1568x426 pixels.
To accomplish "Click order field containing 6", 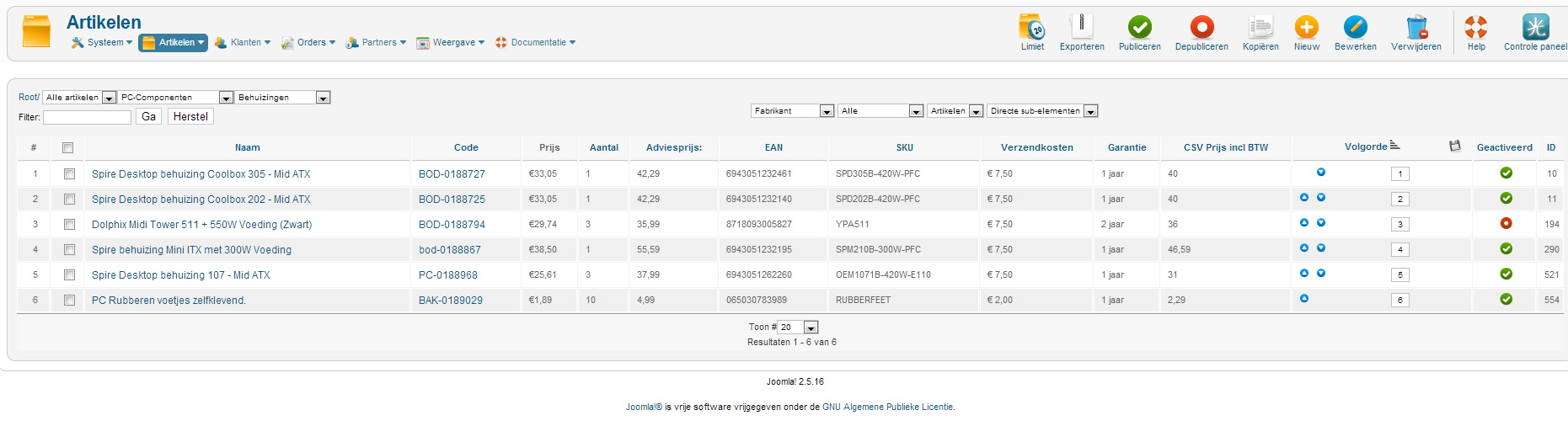I will pos(1400,301).
